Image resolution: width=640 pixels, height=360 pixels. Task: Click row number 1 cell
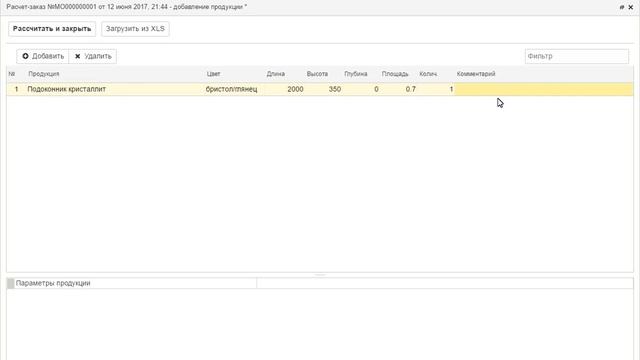(x=16, y=89)
